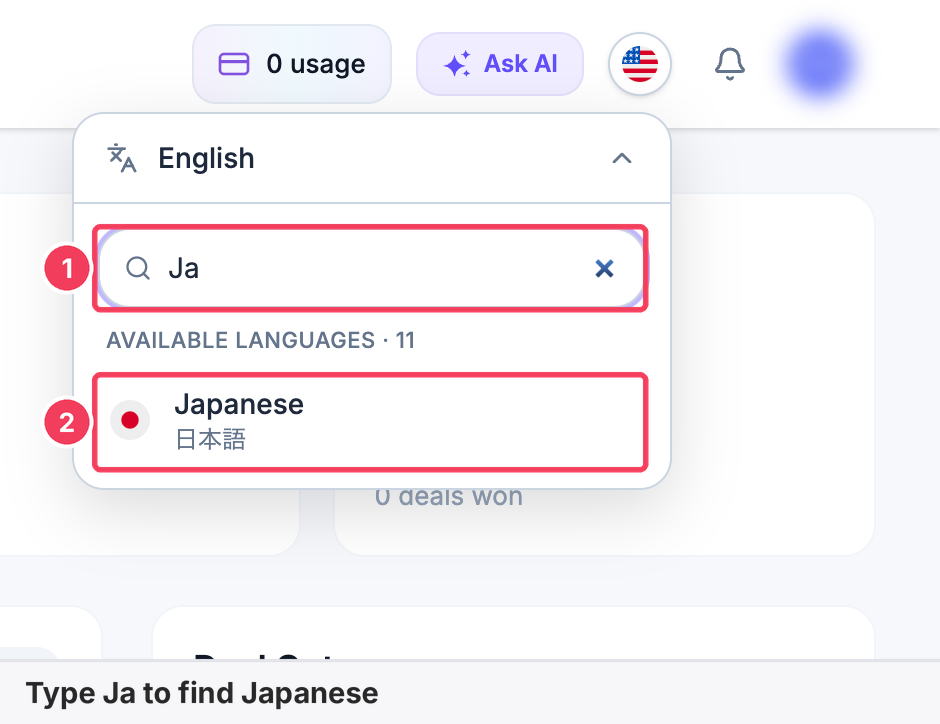The image size is (940, 724).
Task: Collapse the English language dropdown chevron
Action: click(x=622, y=158)
